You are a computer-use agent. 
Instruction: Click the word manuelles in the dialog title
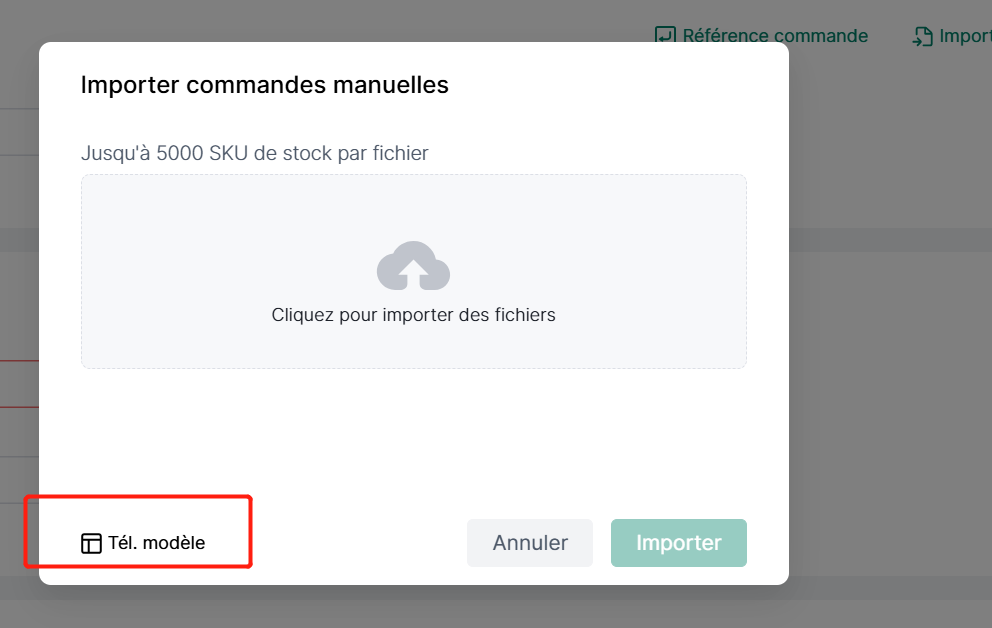[x=391, y=85]
